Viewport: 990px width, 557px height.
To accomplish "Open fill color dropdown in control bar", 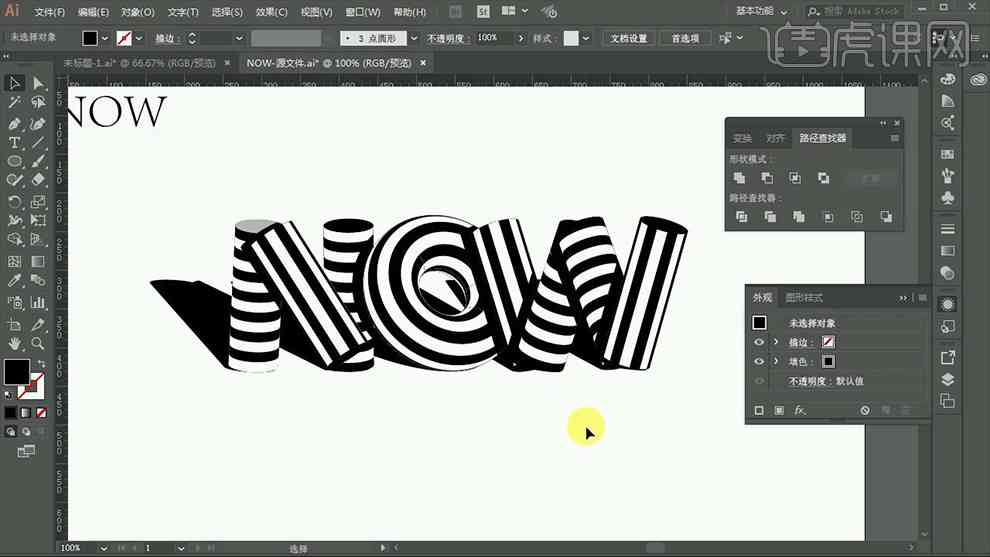I will point(105,39).
